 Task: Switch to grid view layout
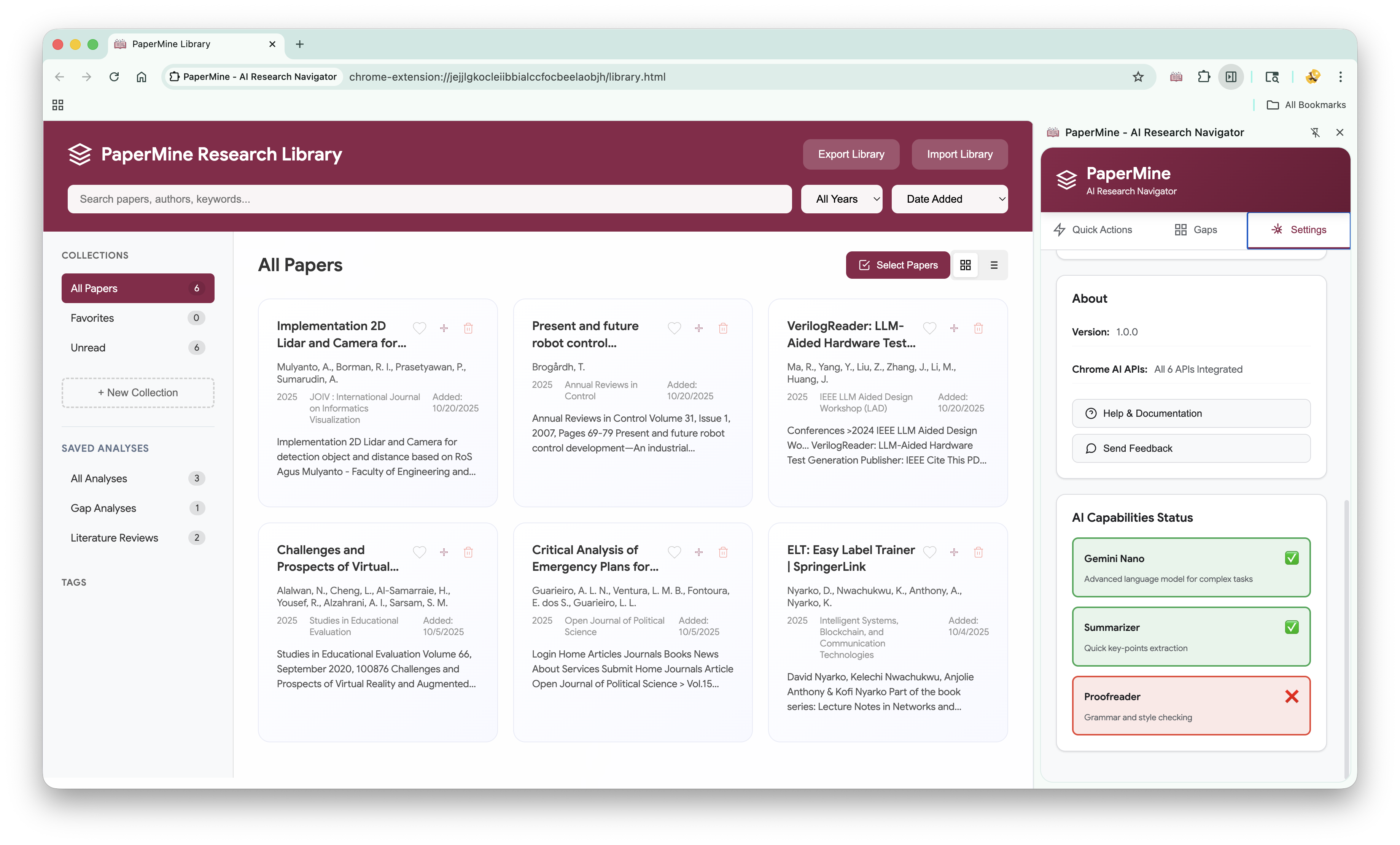click(965, 265)
